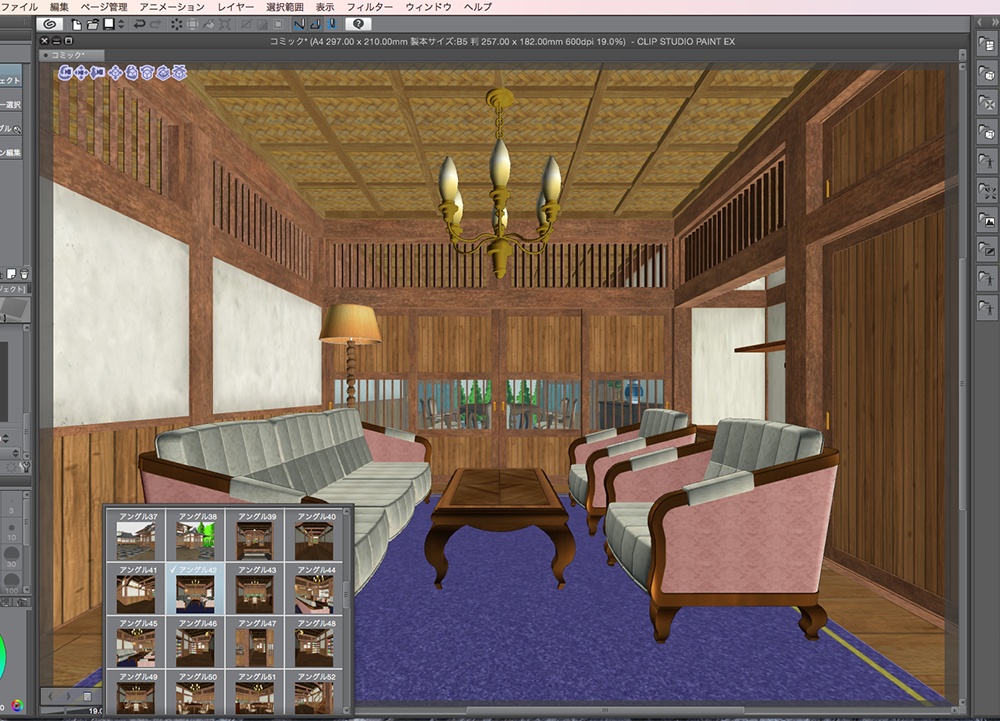Toggle Snap to Ruler icon
Viewport: 1000px width, 721px height.
click(298, 24)
